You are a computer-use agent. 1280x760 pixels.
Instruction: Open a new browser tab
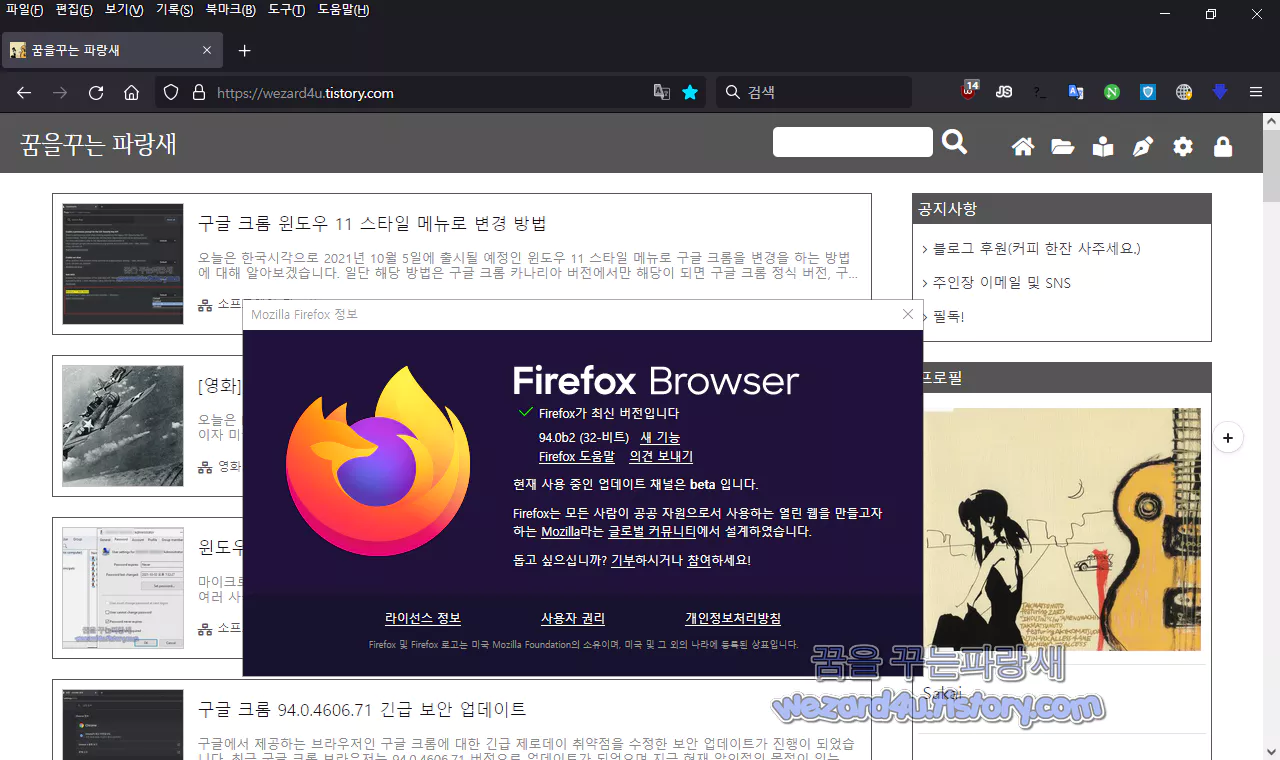pos(245,50)
